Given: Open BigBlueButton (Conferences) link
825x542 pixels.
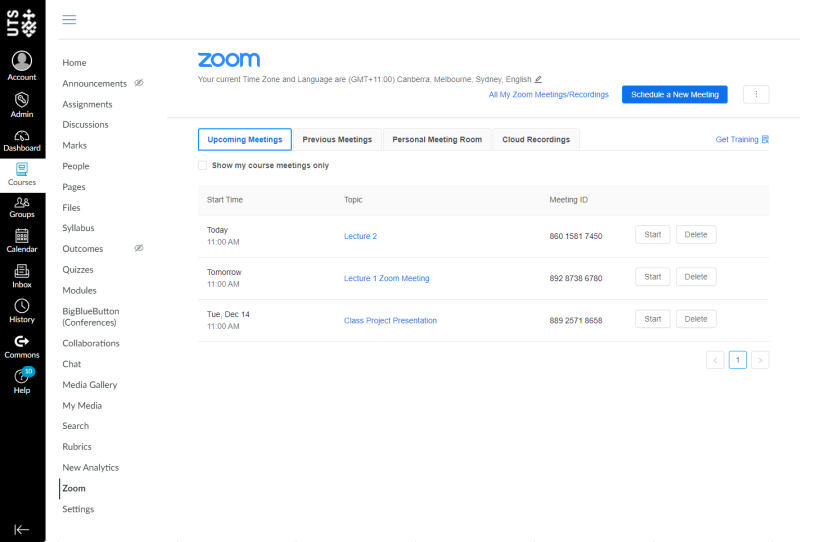Looking at the screenshot, I should click(90, 317).
